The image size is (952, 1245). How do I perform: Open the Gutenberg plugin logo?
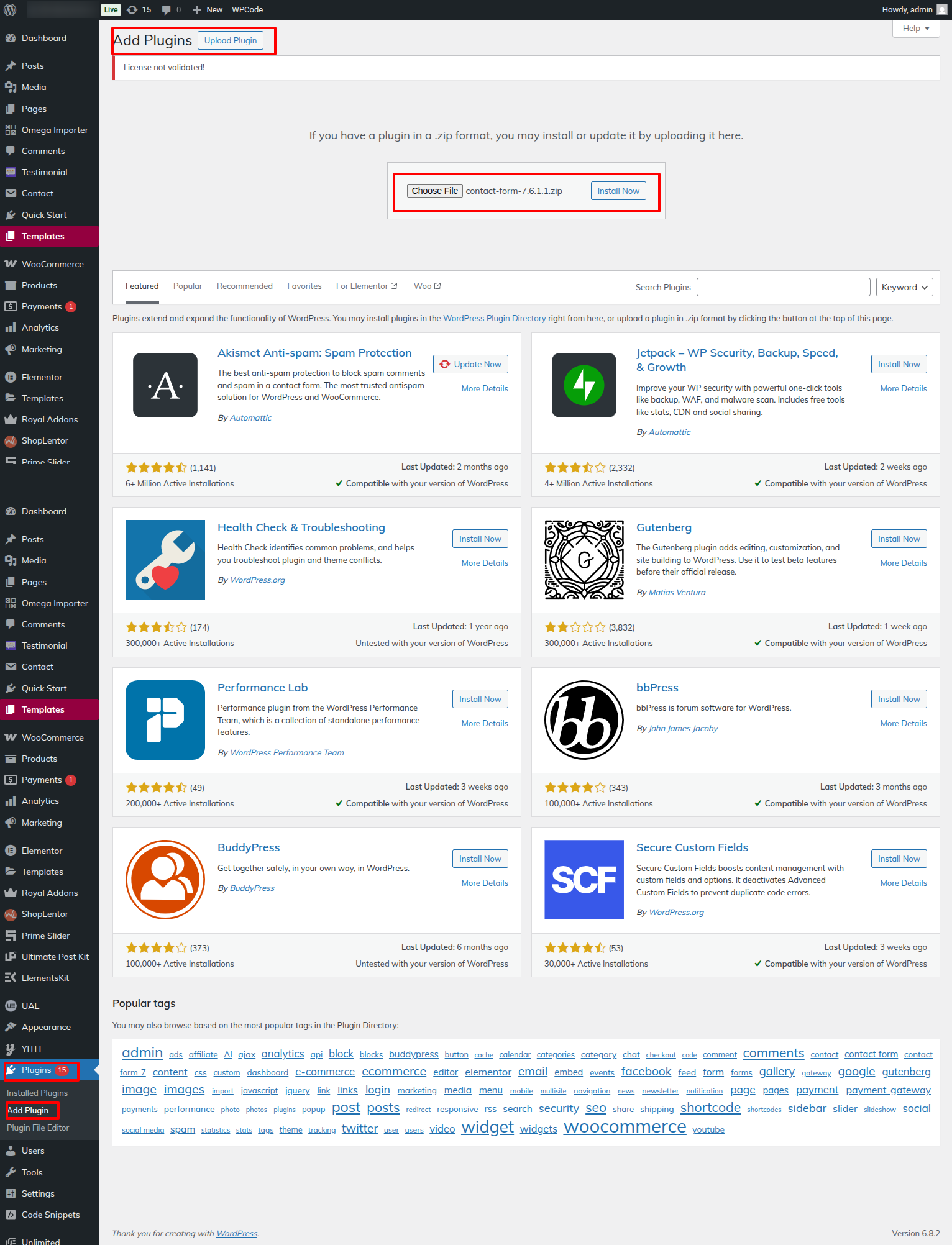584,560
